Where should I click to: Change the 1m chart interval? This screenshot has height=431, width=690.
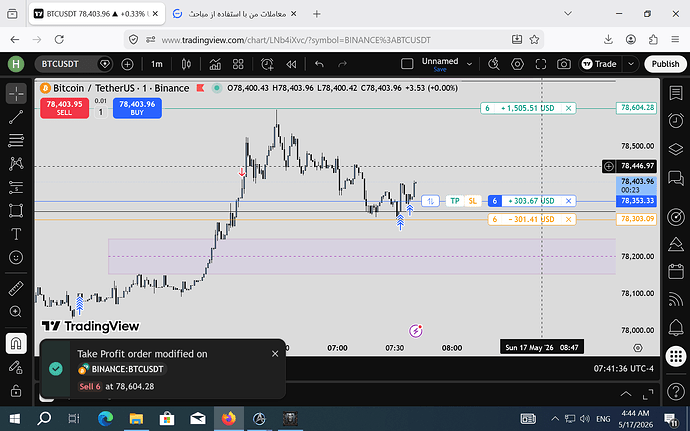tap(157, 64)
